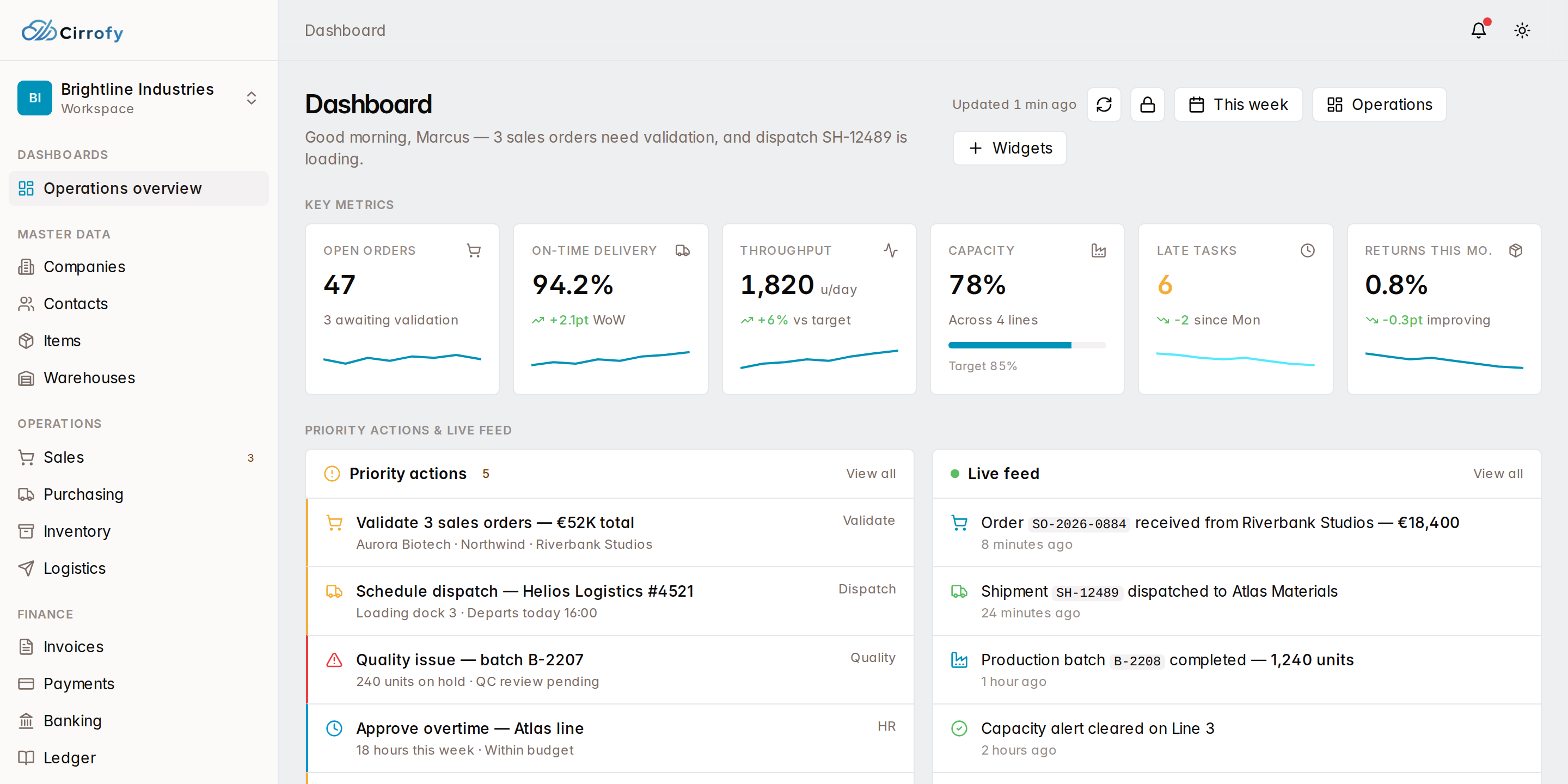Click View all in Live feed

(x=1497, y=474)
